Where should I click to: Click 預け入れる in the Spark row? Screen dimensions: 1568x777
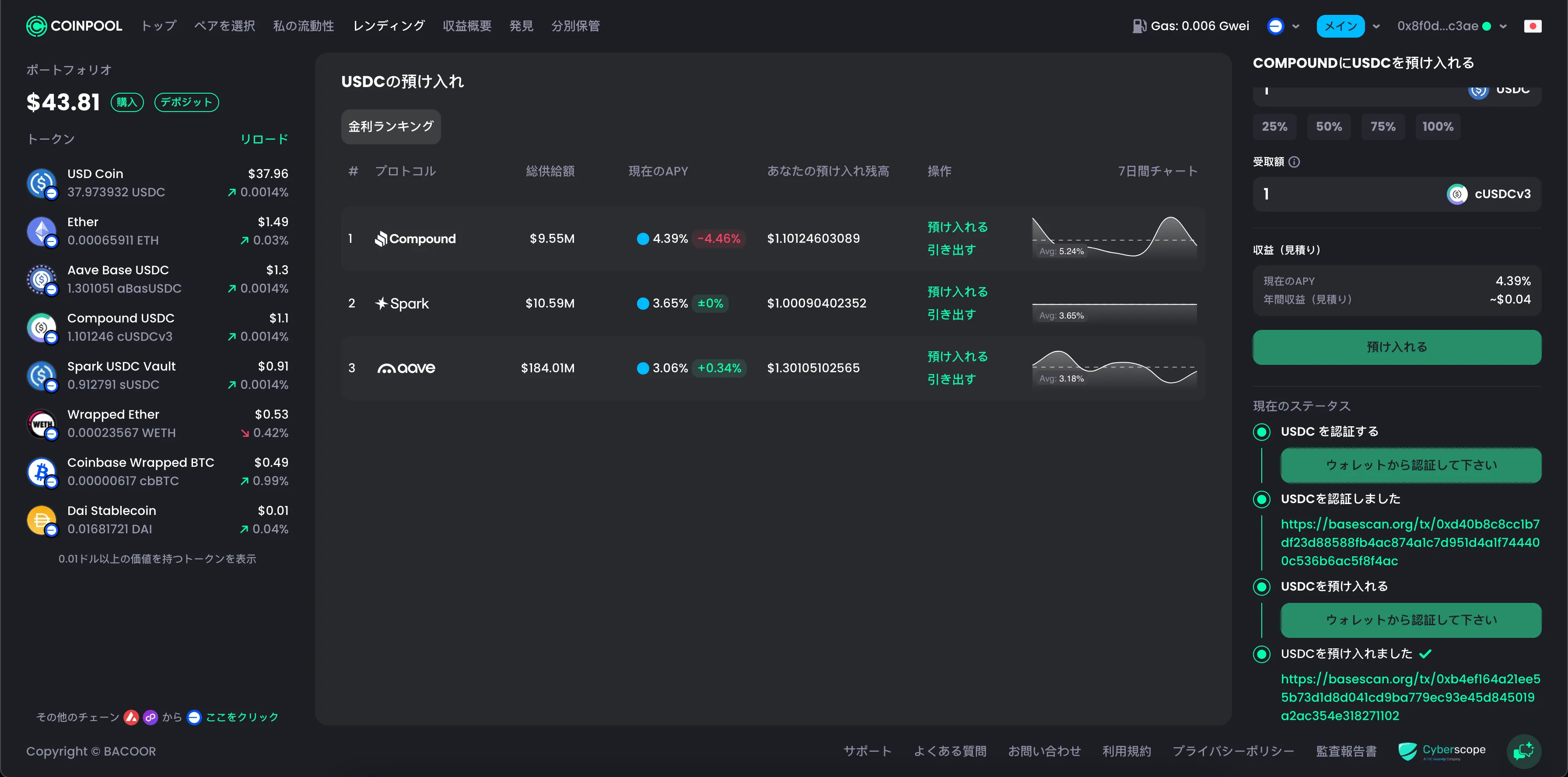(x=958, y=292)
